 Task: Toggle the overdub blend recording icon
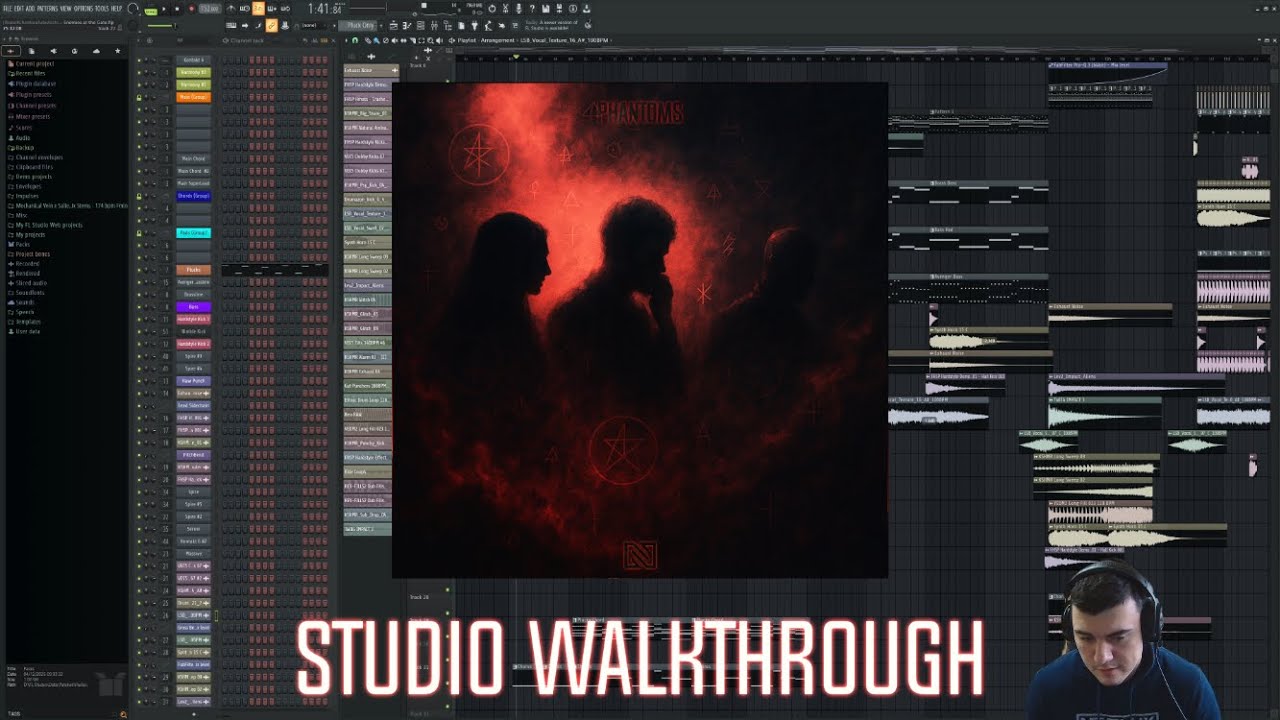pyautogui.click(x=272, y=9)
